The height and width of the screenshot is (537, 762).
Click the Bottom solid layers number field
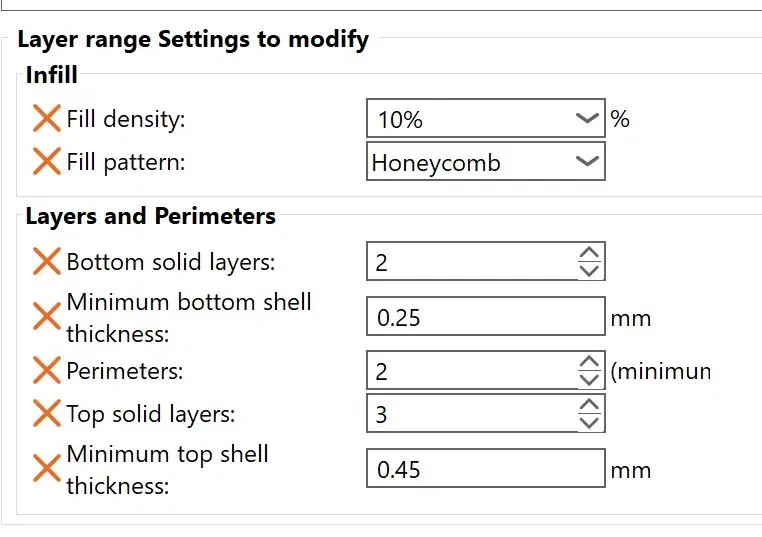[x=470, y=263]
